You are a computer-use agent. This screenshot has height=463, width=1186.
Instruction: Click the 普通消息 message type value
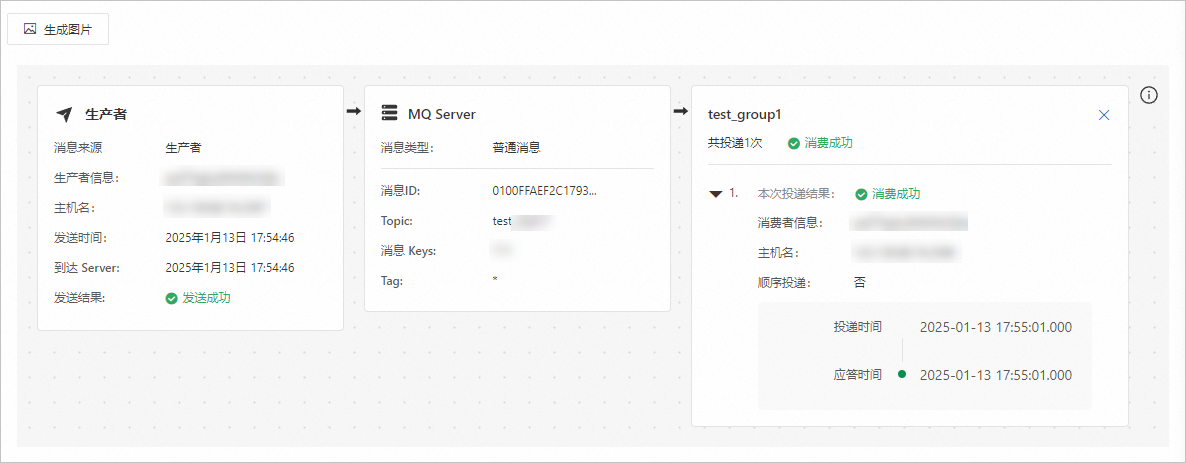coord(516,148)
